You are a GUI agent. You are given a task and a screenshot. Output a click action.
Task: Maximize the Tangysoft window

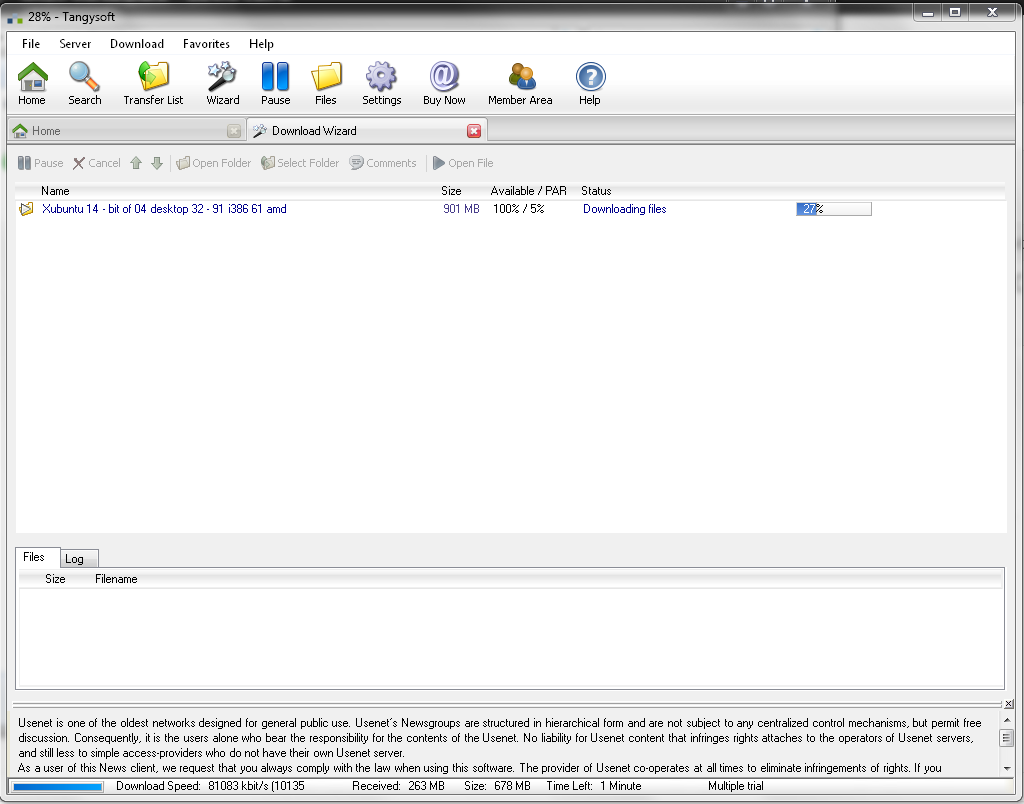(955, 12)
